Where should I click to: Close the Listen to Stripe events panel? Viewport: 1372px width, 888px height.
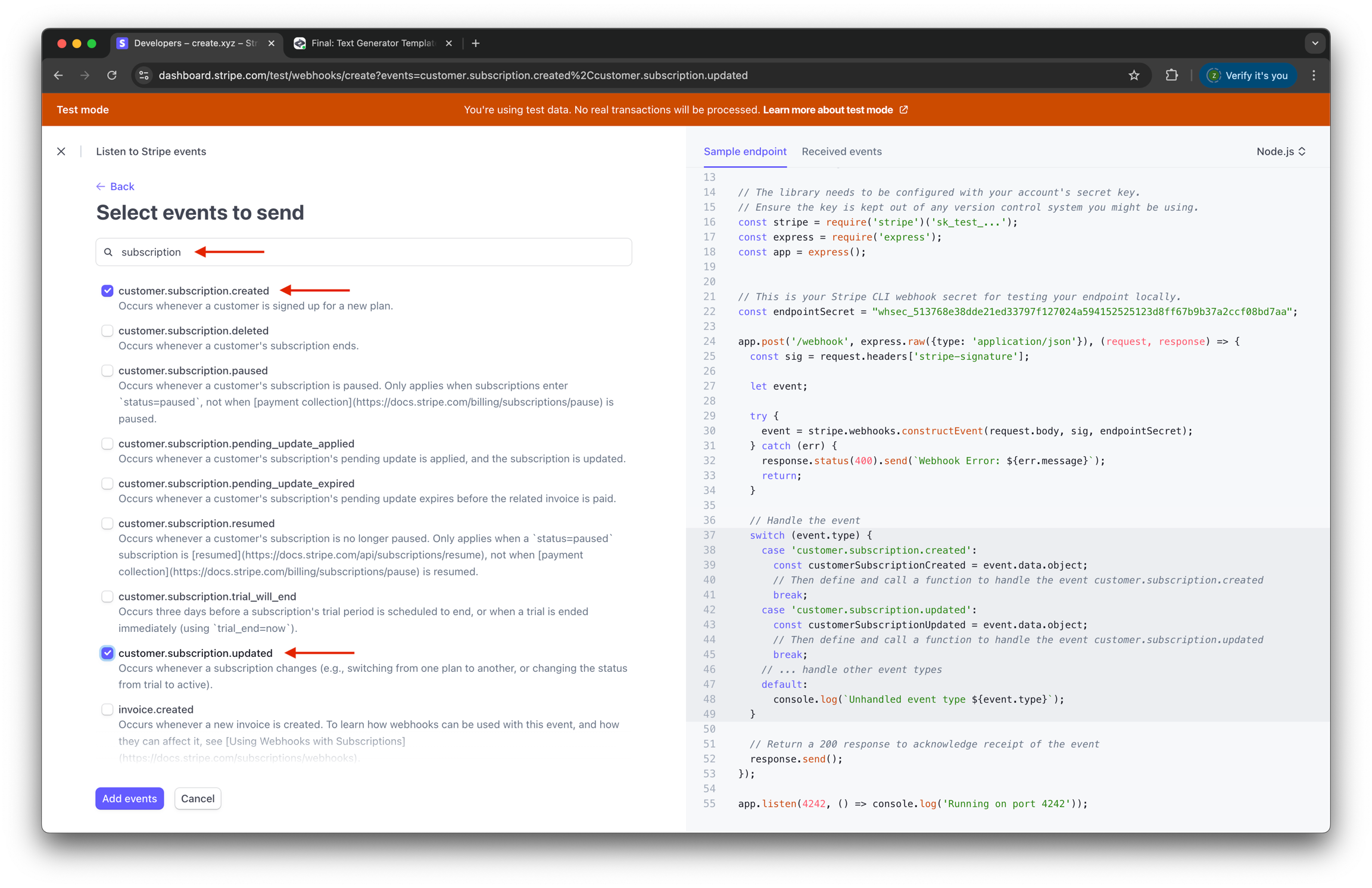[x=61, y=151]
